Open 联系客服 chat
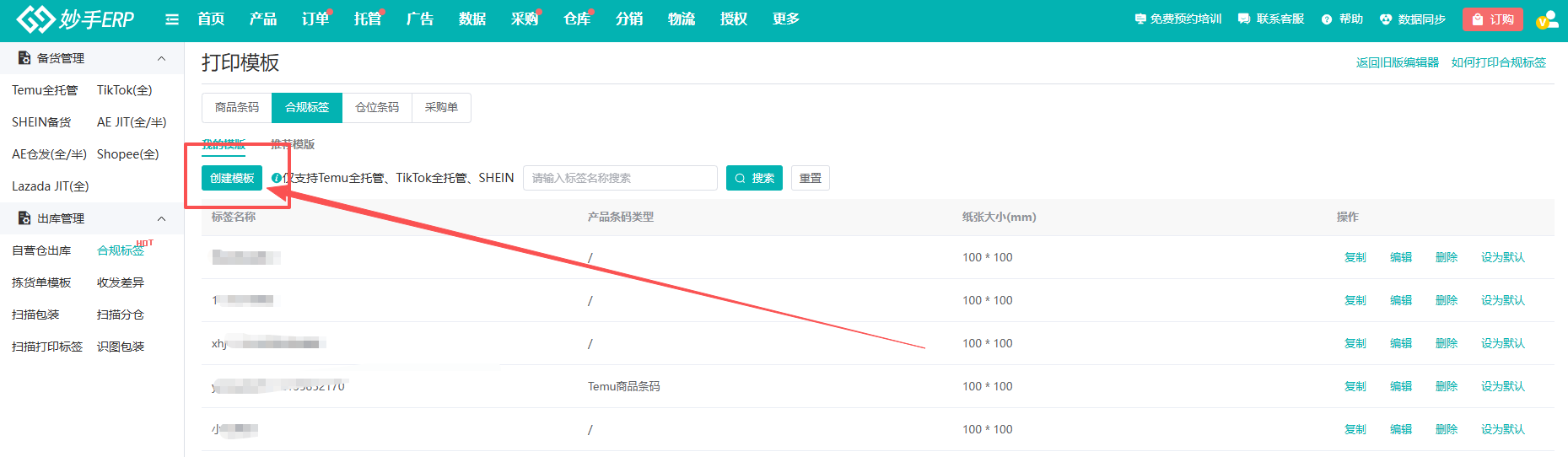The width and height of the screenshot is (1568, 457). pyautogui.click(x=1271, y=19)
